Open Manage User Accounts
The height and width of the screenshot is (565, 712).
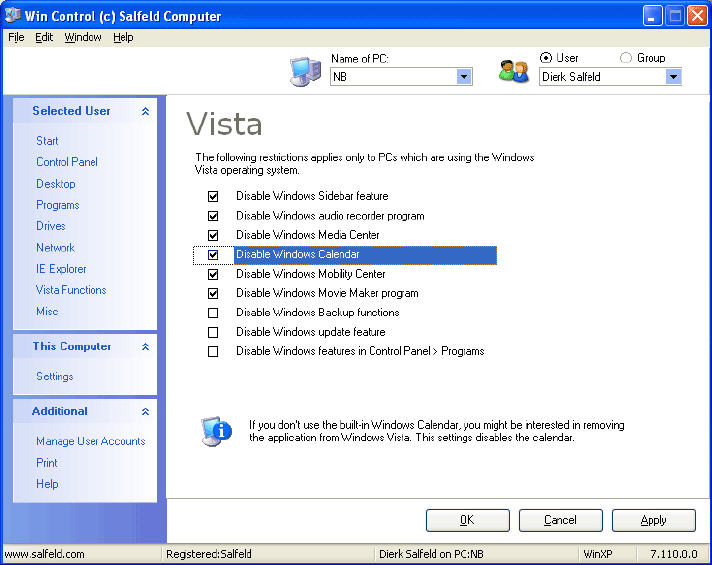90,441
